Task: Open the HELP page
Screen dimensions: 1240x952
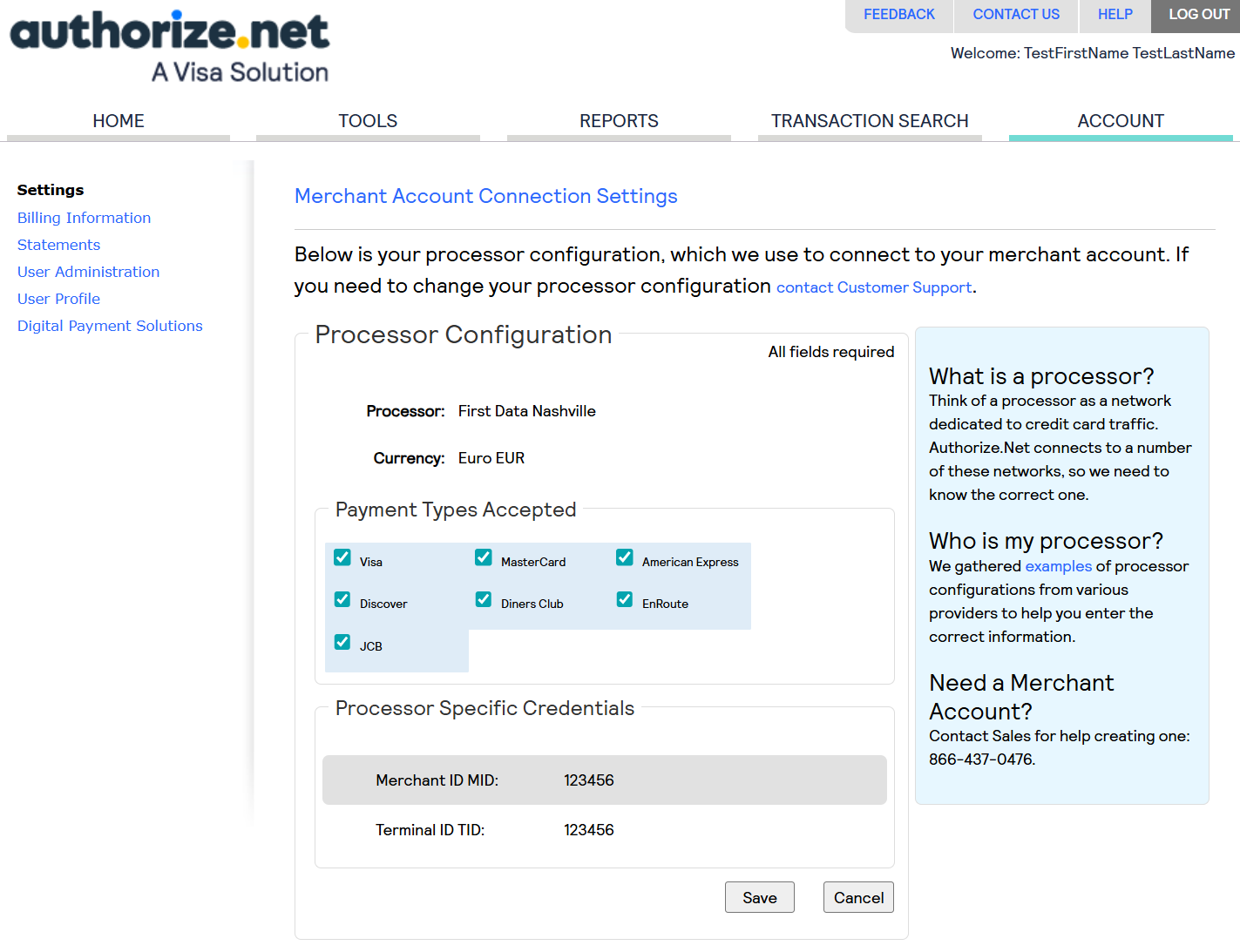Action: 1115,15
